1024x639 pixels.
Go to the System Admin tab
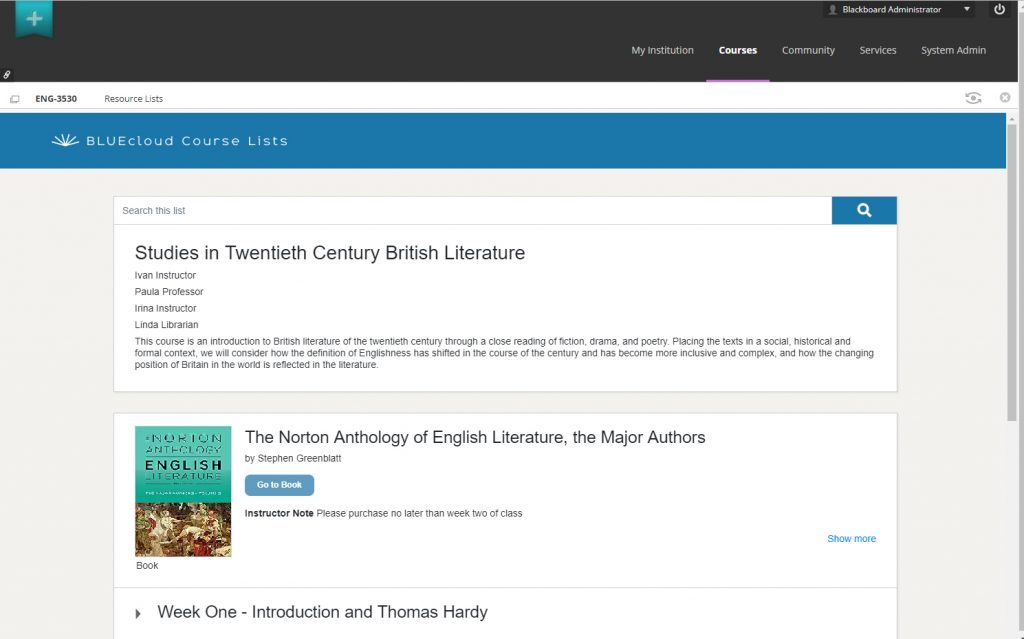[953, 51]
